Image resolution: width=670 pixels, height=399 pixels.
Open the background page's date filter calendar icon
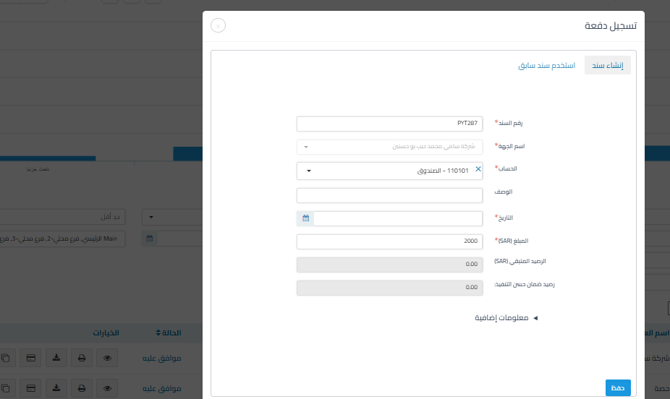[149, 238]
